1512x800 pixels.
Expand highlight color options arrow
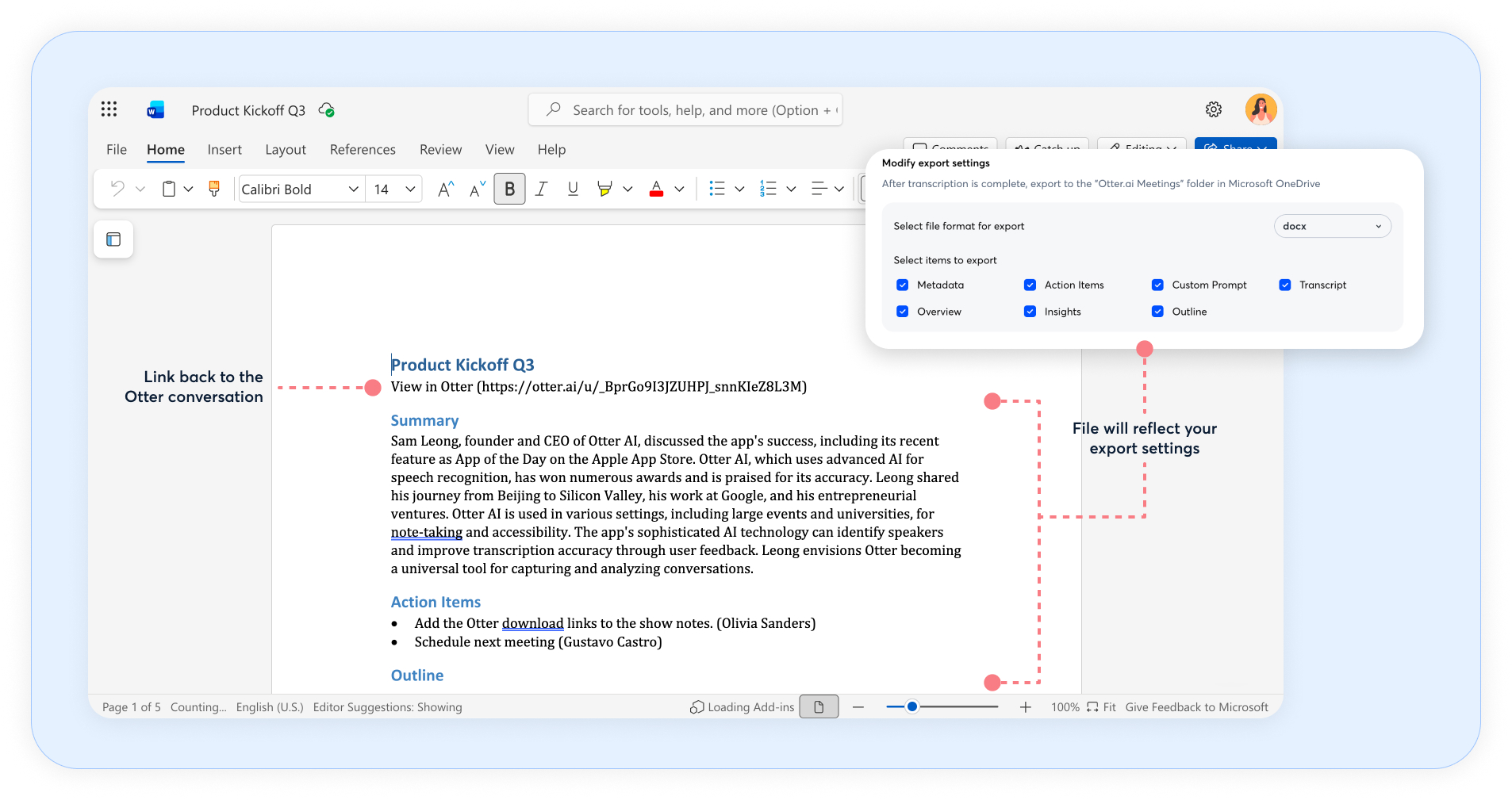click(627, 189)
